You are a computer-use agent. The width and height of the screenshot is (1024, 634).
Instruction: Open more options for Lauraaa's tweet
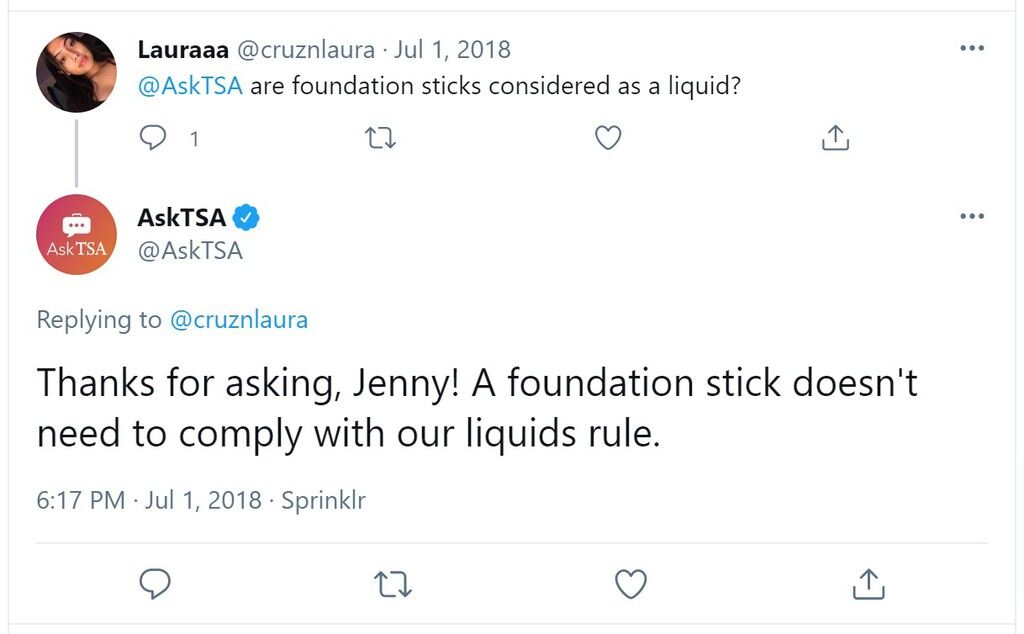pyautogui.click(x=972, y=48)
